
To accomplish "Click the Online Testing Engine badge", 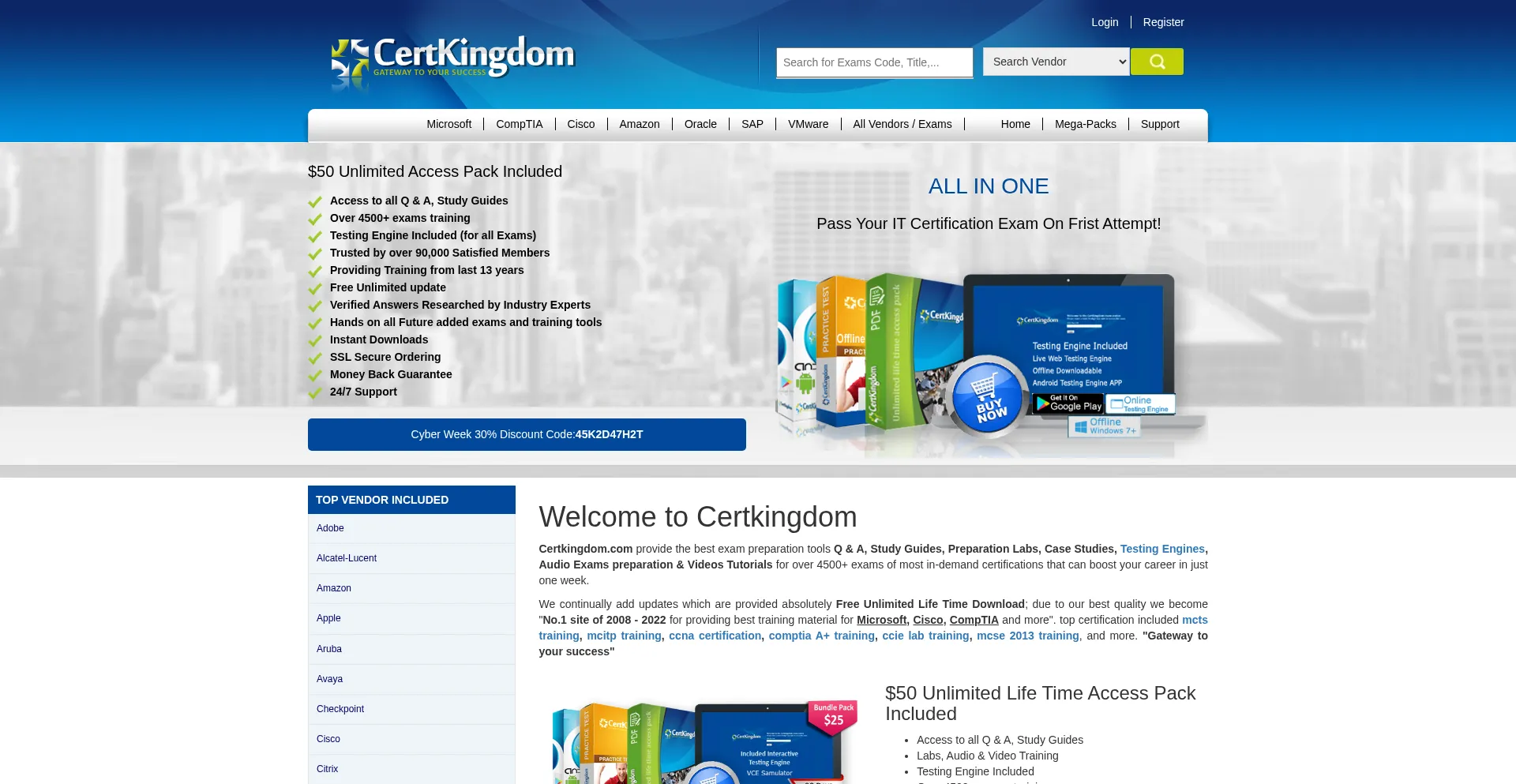I will [1139, 403].
